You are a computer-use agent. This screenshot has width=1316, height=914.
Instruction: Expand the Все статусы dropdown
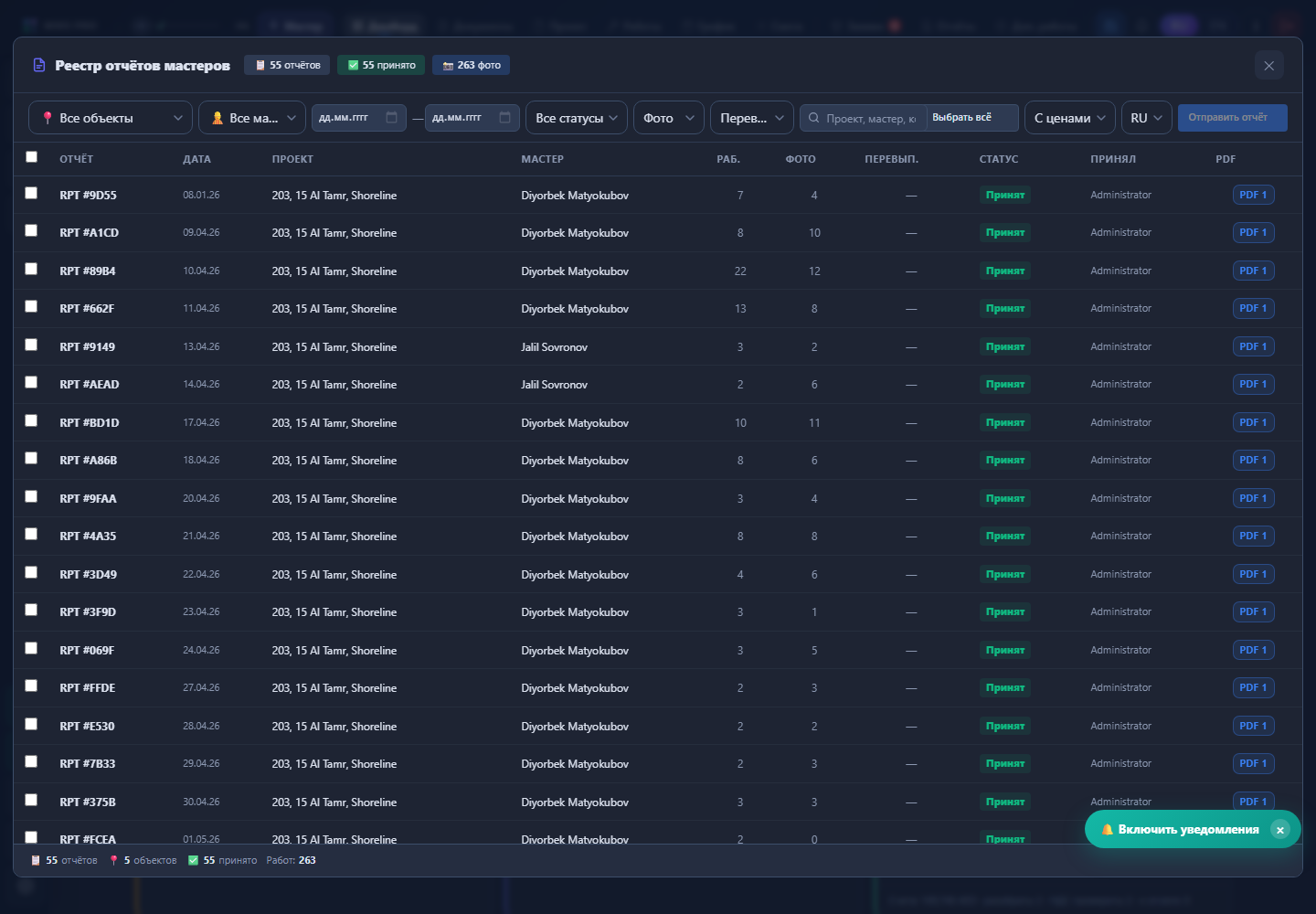577,118
